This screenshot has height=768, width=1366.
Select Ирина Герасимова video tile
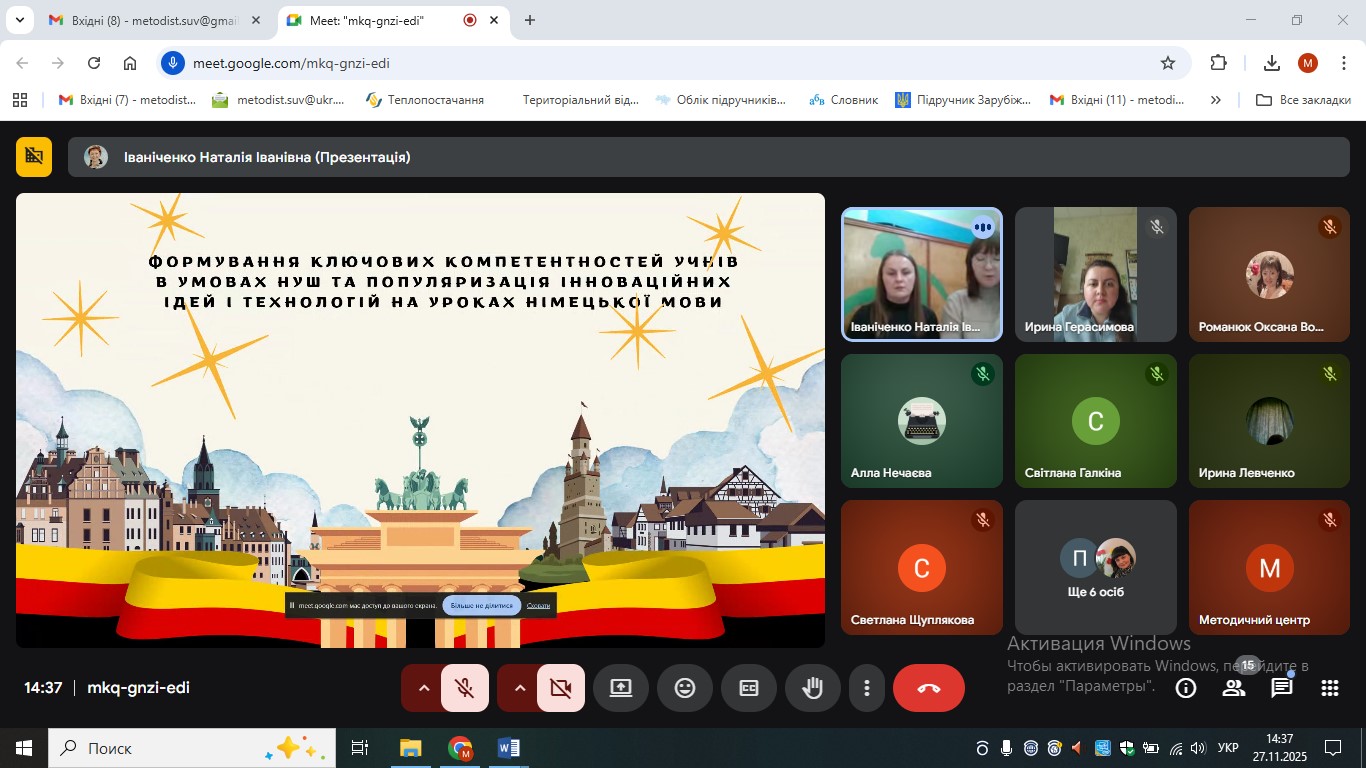pyautogui.click(x=1096, y=274)
